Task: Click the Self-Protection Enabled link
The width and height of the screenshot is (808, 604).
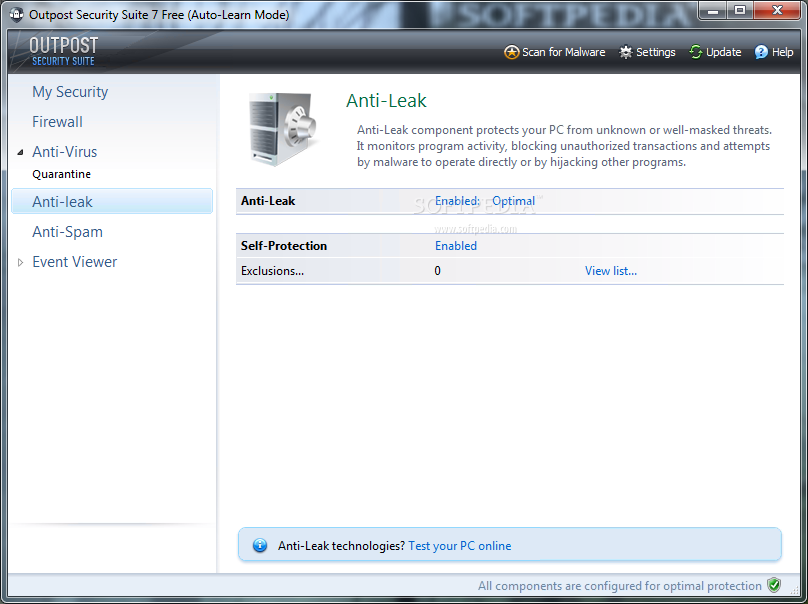Action: (456, 246)
